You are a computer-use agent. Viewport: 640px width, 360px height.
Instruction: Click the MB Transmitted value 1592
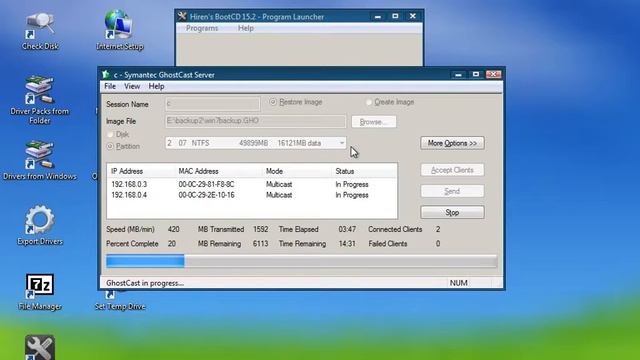click(x=260, y=229)
